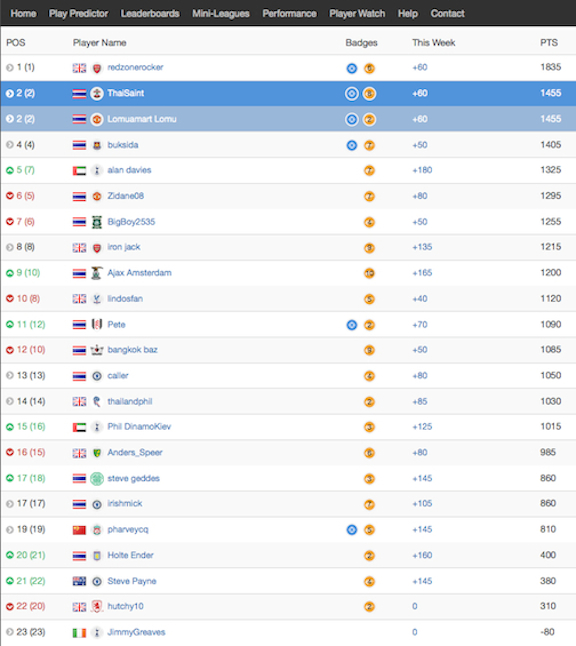Click the +165 weekly score value
The image size is (576, 646).
tap(422, 273)
